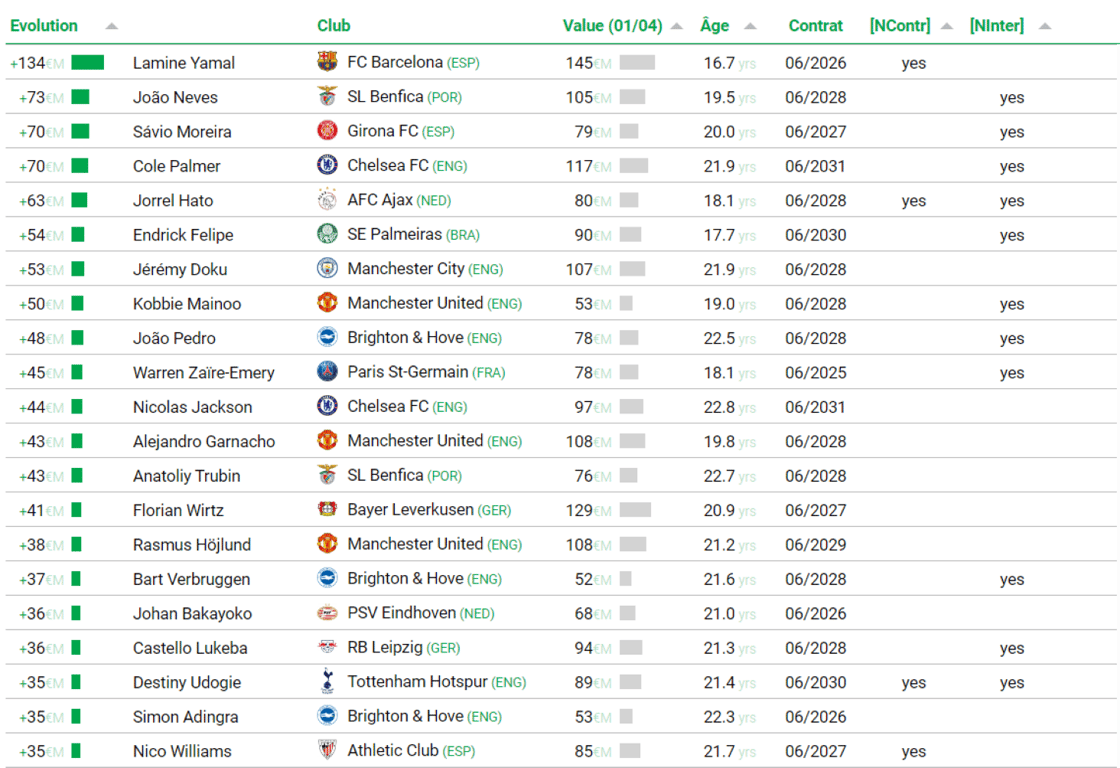Click the Contrat column header
The image size is (1120, 768).
pos(815,26)
